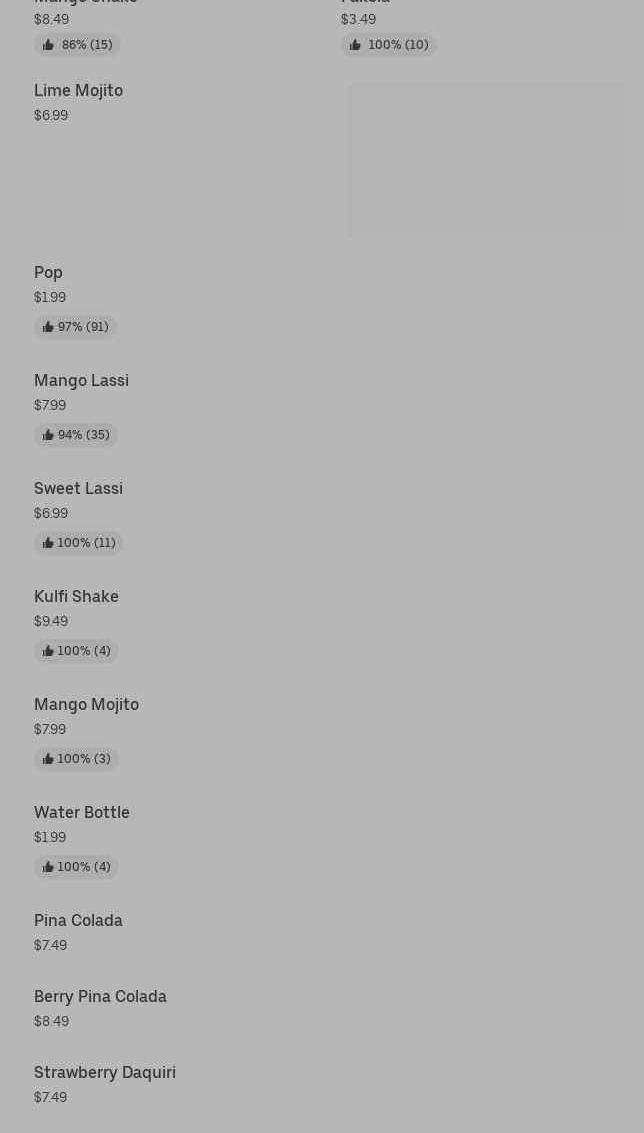This screenshot has width=644, height=1133.
Task: Click the thumbs-up icon on Mango Lassi rating
Action: pyautogui.click(x=48, y=435)
